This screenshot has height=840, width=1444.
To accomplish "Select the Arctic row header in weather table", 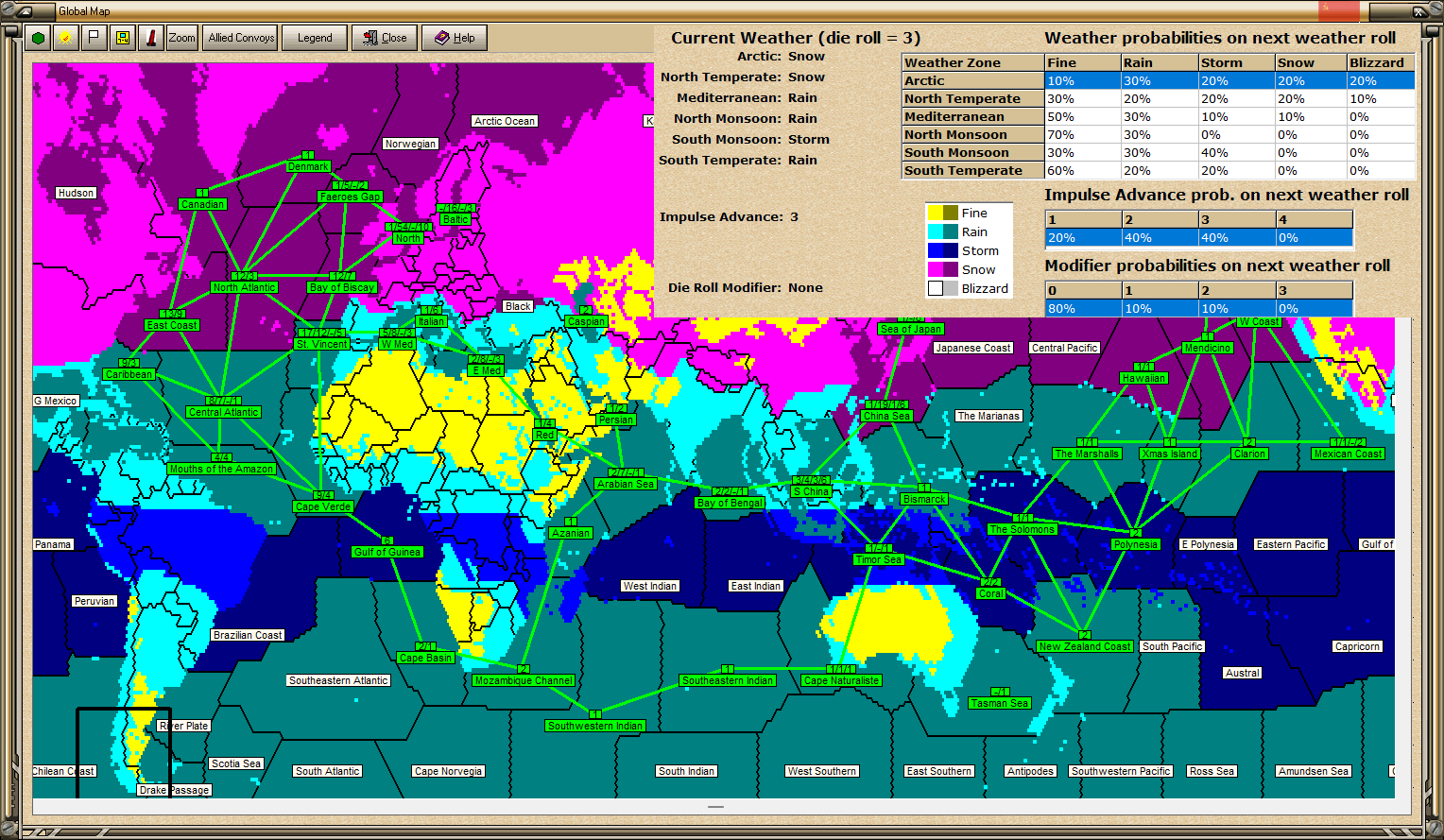I will pos(973,81).
